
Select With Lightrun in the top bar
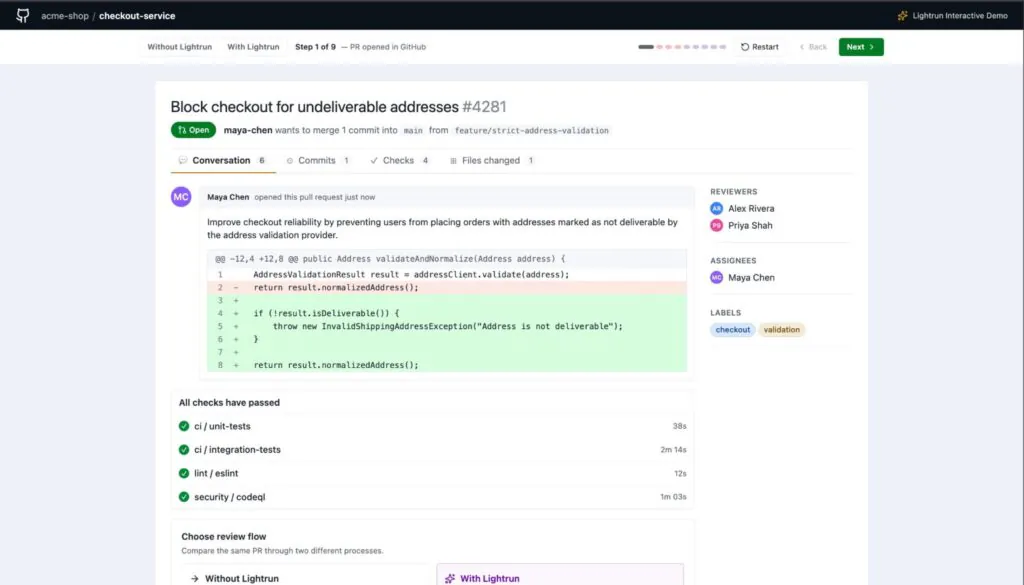point(253,47)
